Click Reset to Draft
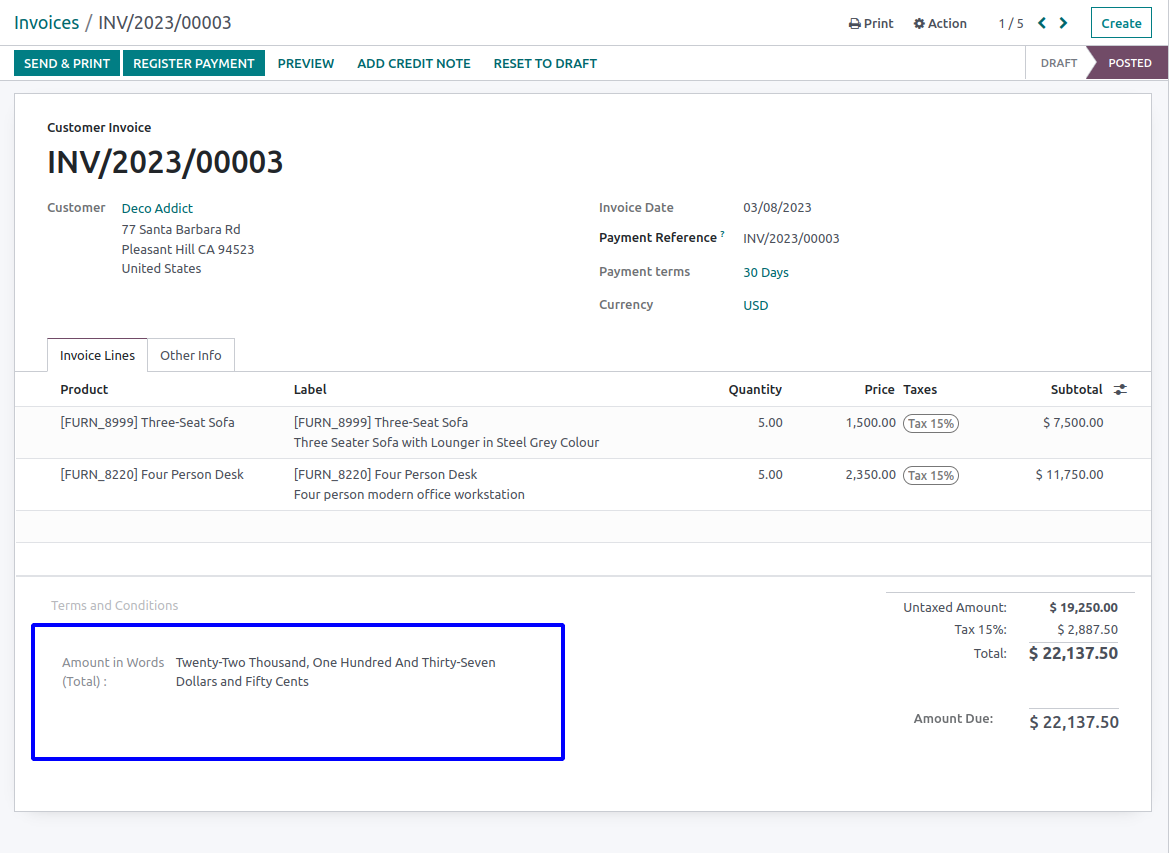The width and height of the screenshot is (1169, 853). point(545,63)
